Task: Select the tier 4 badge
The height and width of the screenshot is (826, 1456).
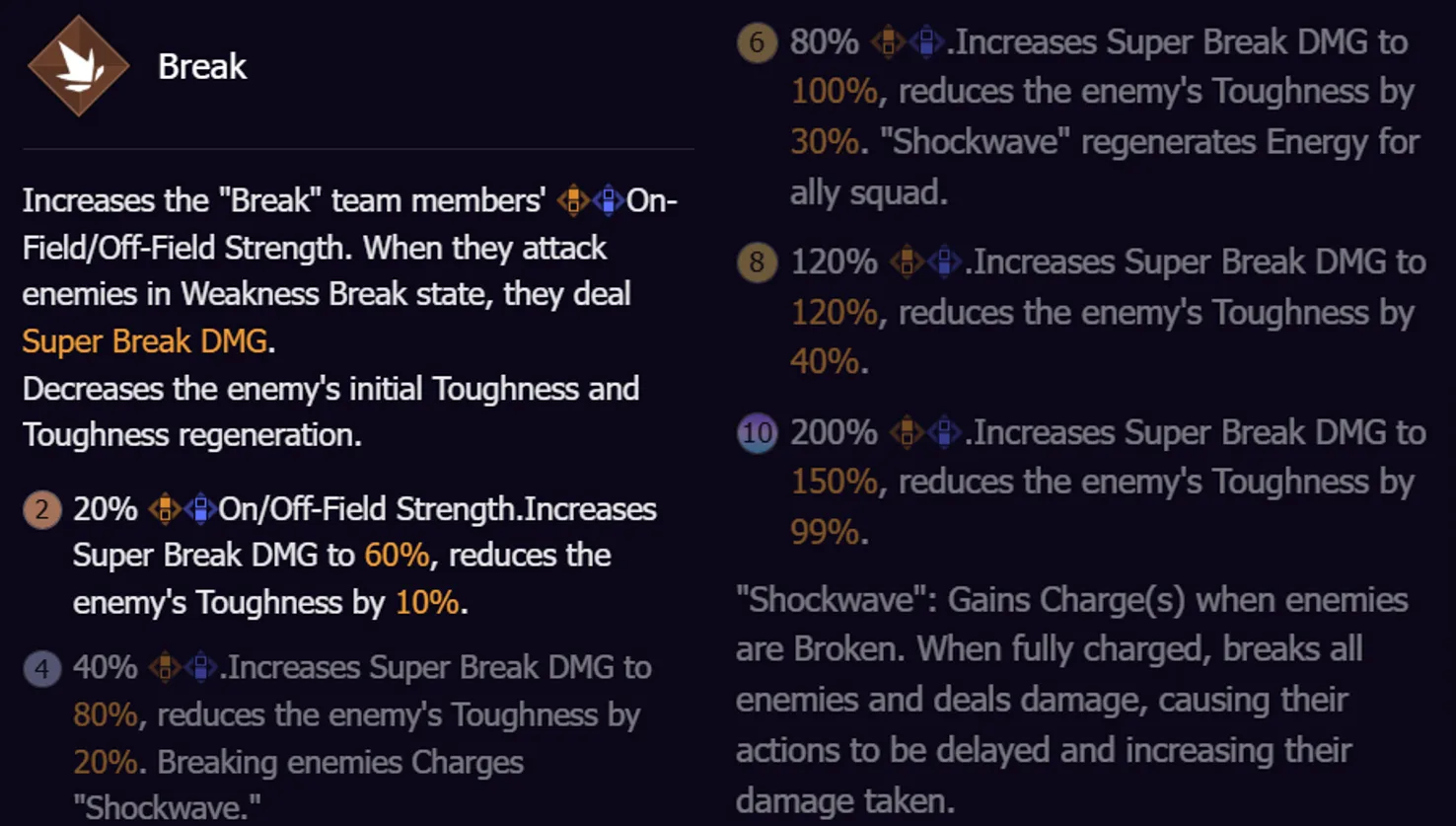Action: tap(41, 668)
